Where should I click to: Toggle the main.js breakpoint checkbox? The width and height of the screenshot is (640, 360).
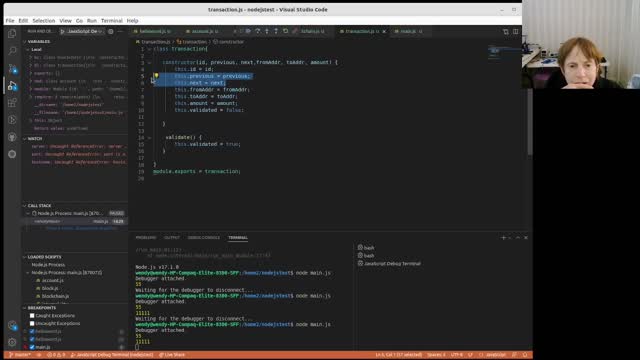tap(32, 347)
